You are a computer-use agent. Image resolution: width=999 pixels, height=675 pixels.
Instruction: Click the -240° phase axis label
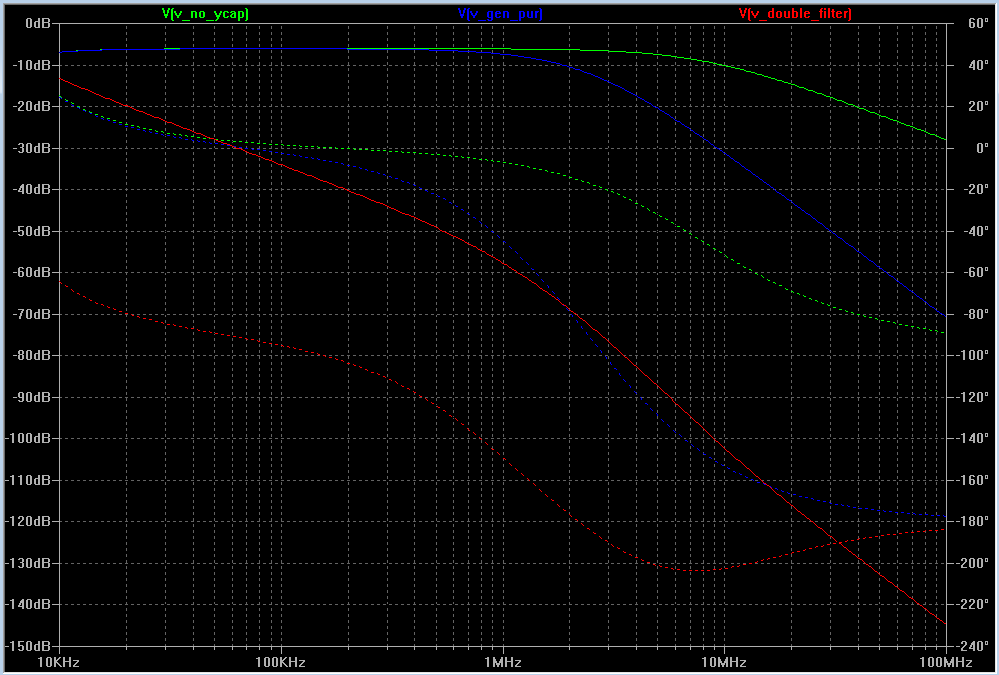[973, 646]
